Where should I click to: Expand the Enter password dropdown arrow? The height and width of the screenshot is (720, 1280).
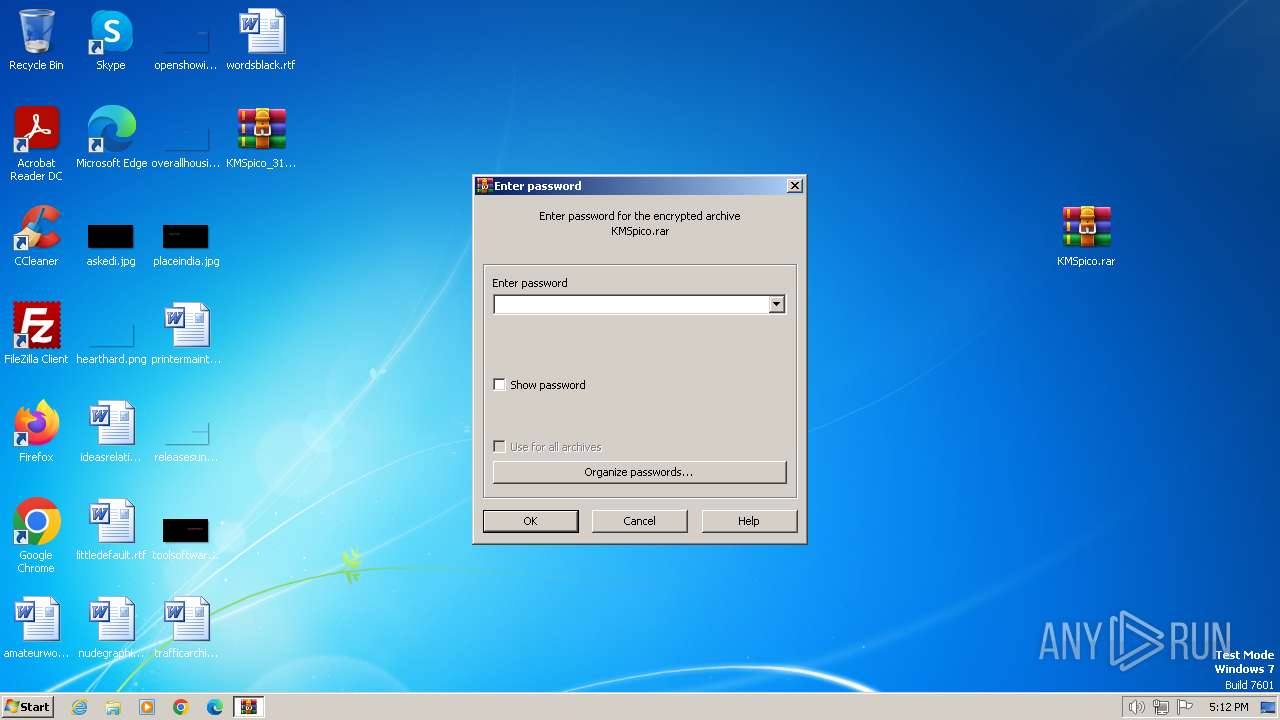pyautogui.click(x=776, y=304)
